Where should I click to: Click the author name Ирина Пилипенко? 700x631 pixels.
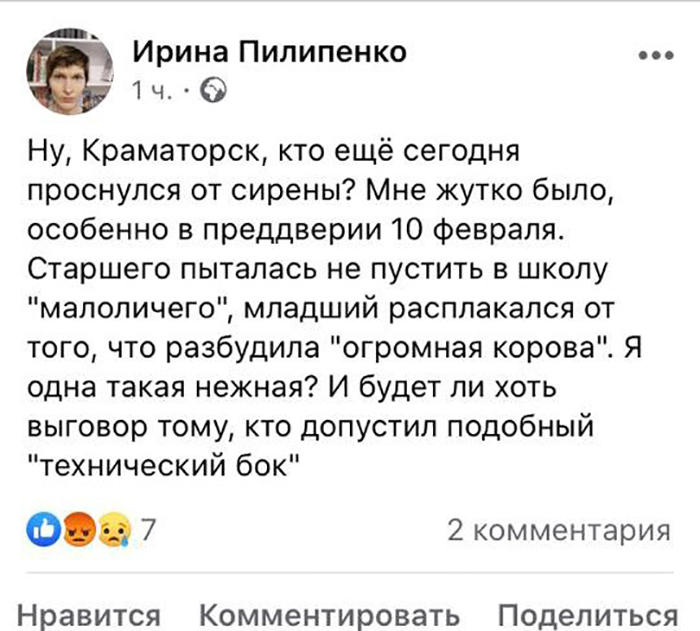tap(270, 53)
